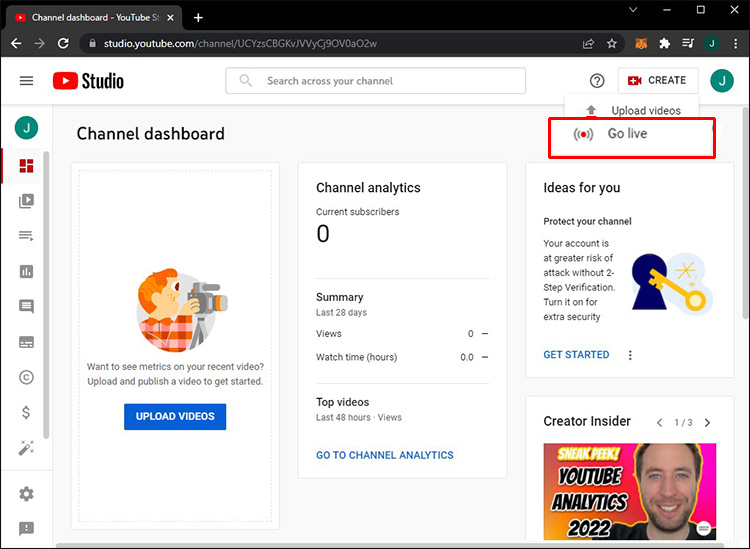The width and height of the screenshot is (750, 549).
Task: Expand the tab search chevron in title bar
Action: click(633, 10)
